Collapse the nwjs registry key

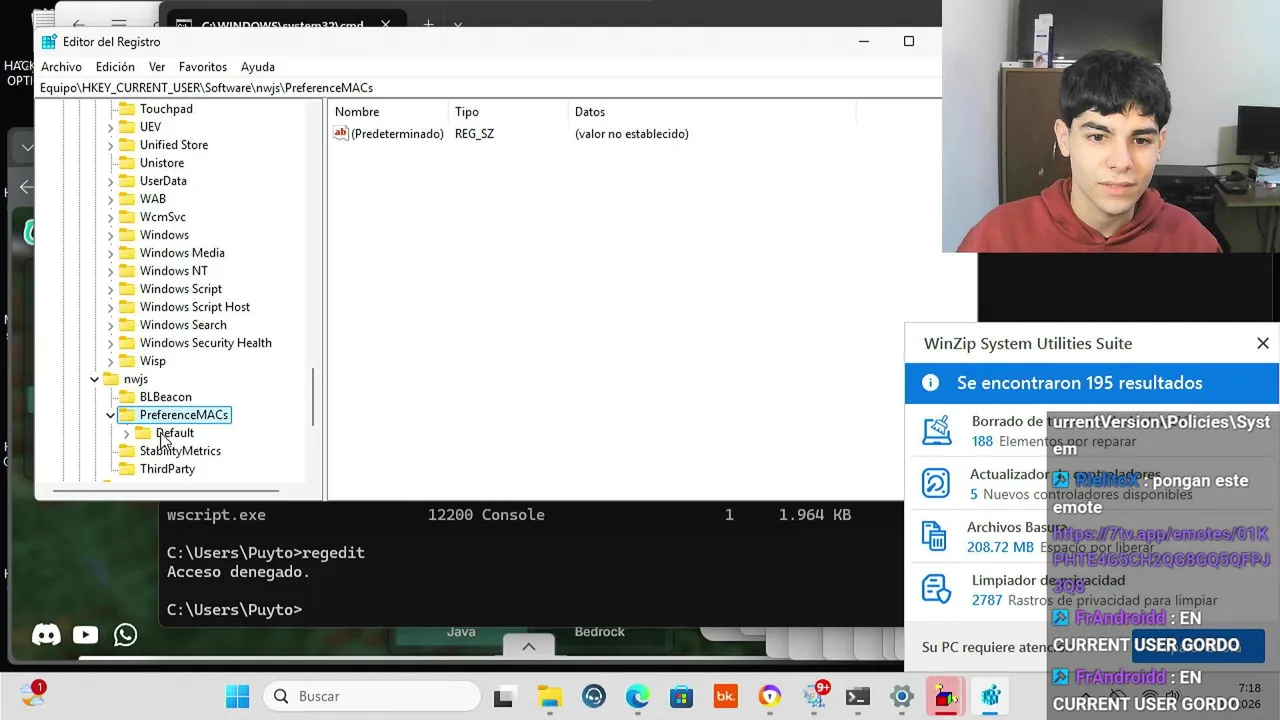(x=95, y=379)
